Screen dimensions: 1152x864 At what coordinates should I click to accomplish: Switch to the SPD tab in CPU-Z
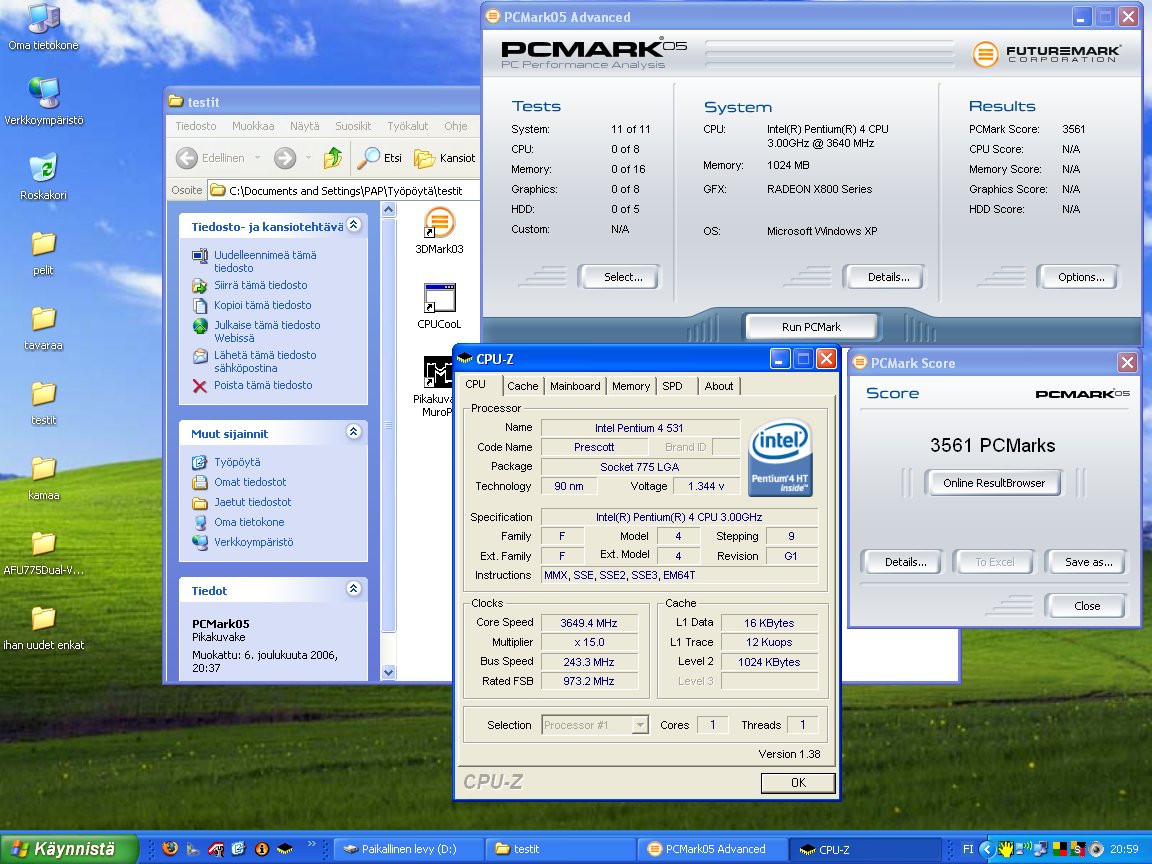tap(672, 386)
